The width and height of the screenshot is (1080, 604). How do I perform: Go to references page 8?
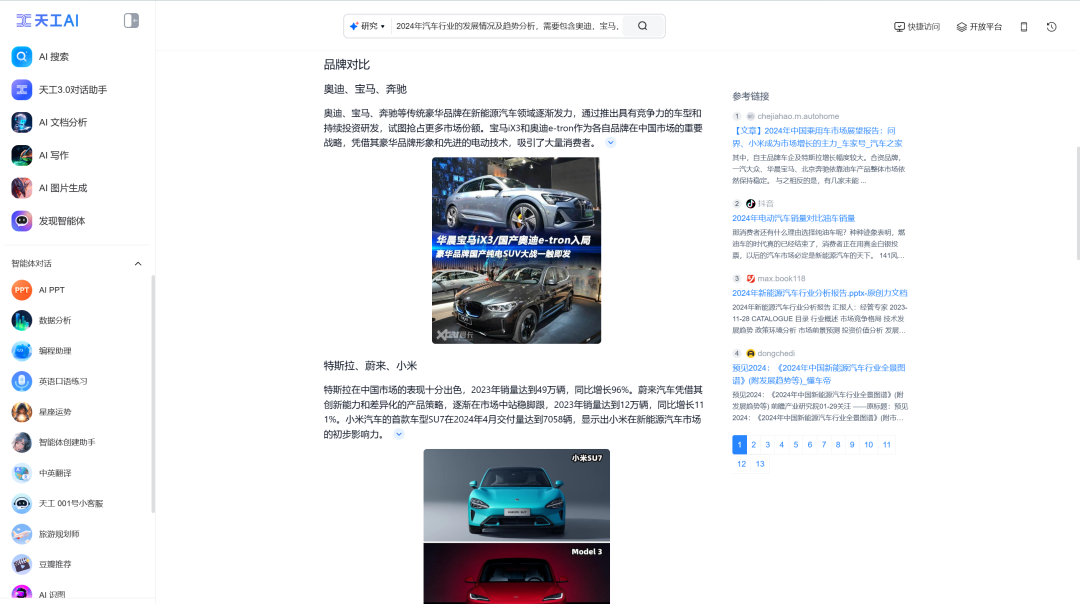838,445
